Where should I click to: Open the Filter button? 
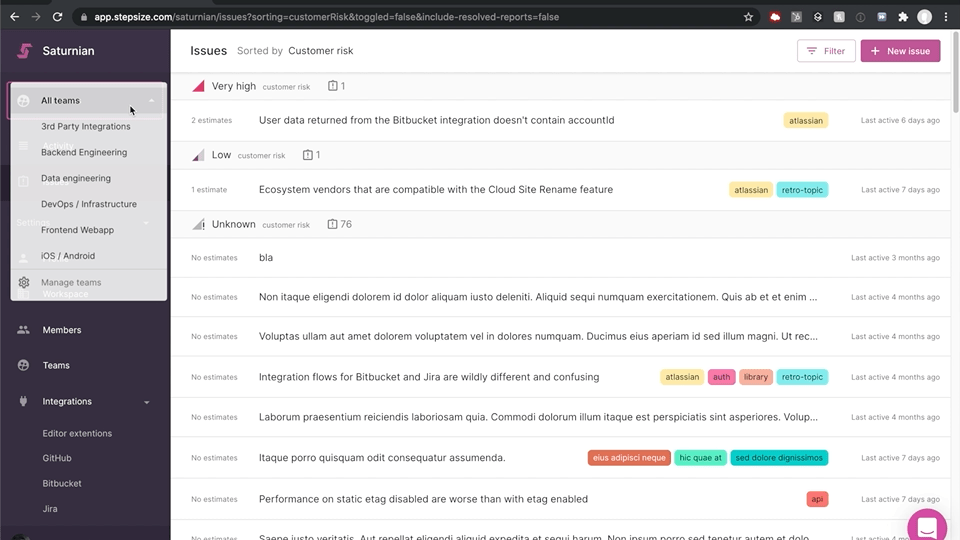(x=825, y=51)
